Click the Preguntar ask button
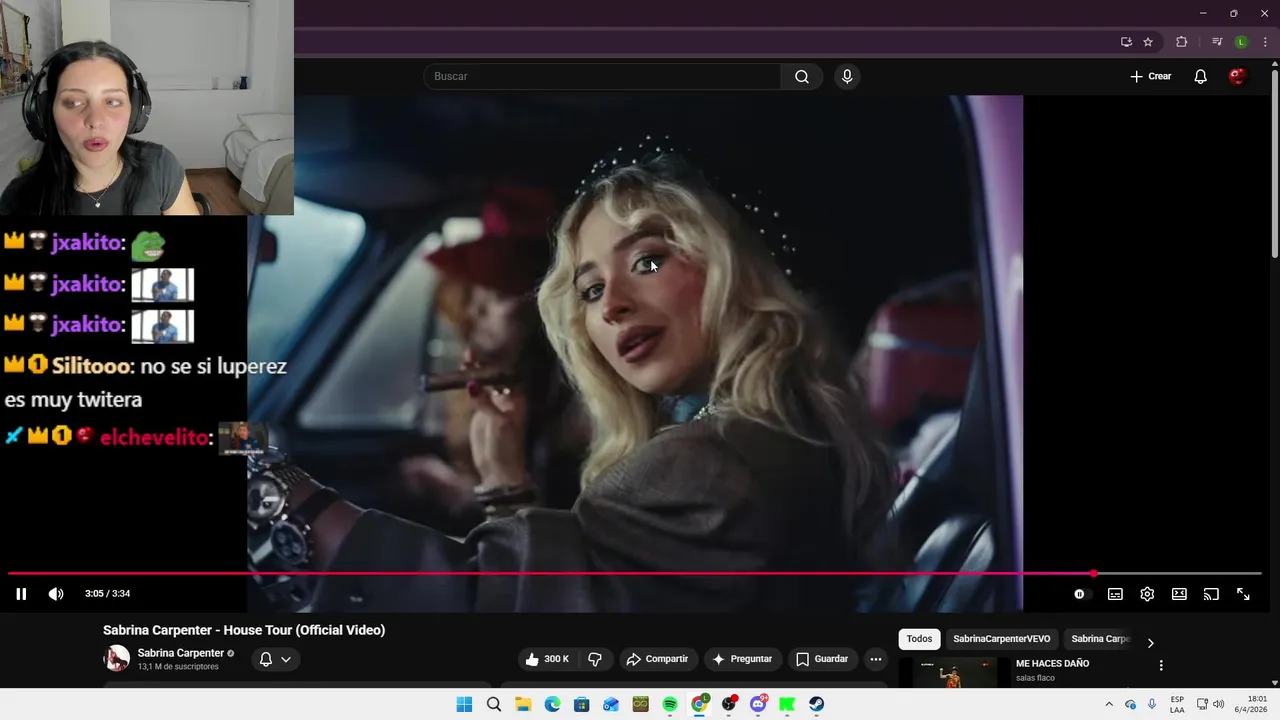Image resolution: width=1280 pixels, height=720 pixels. (x=741, y=659)
